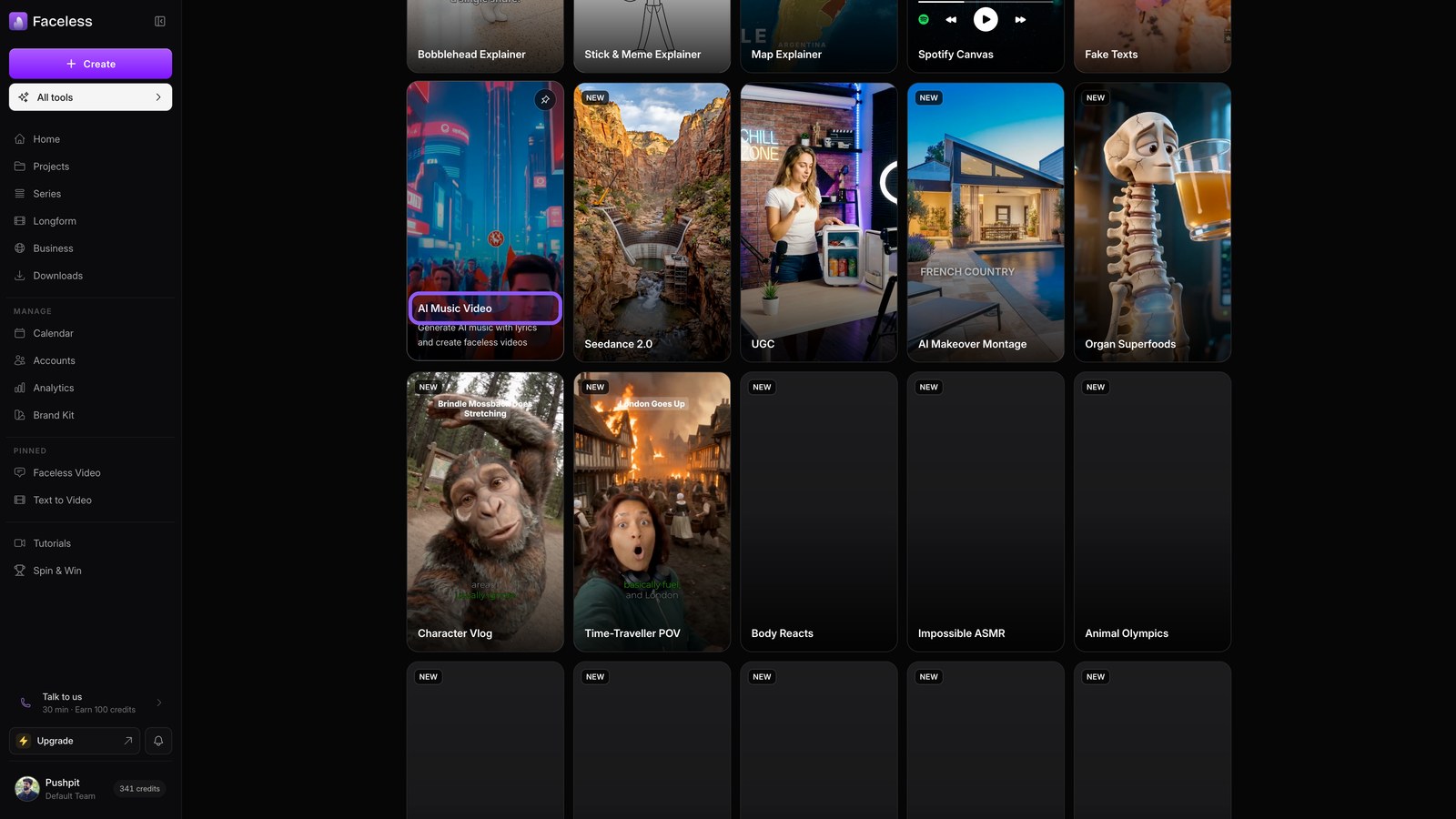This screenshot has width=1456, height=819.
Task: Open the Seedance 2.0 card
Action: click(x=652, y=222)
